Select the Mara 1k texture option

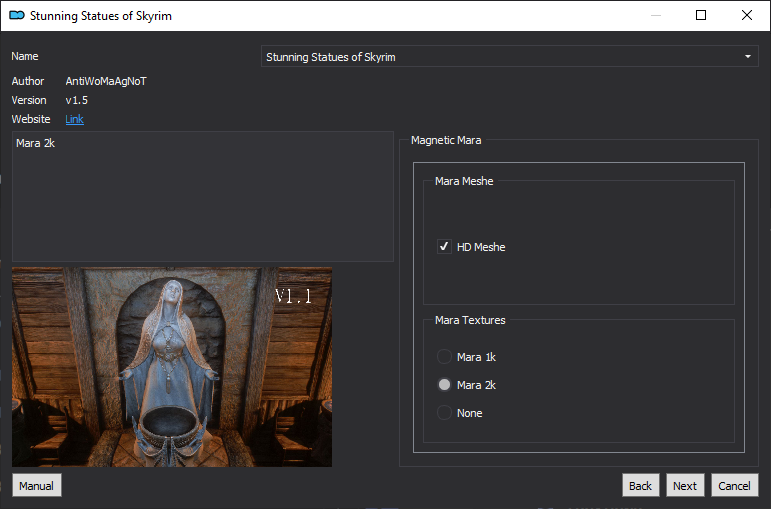[444, 357]
